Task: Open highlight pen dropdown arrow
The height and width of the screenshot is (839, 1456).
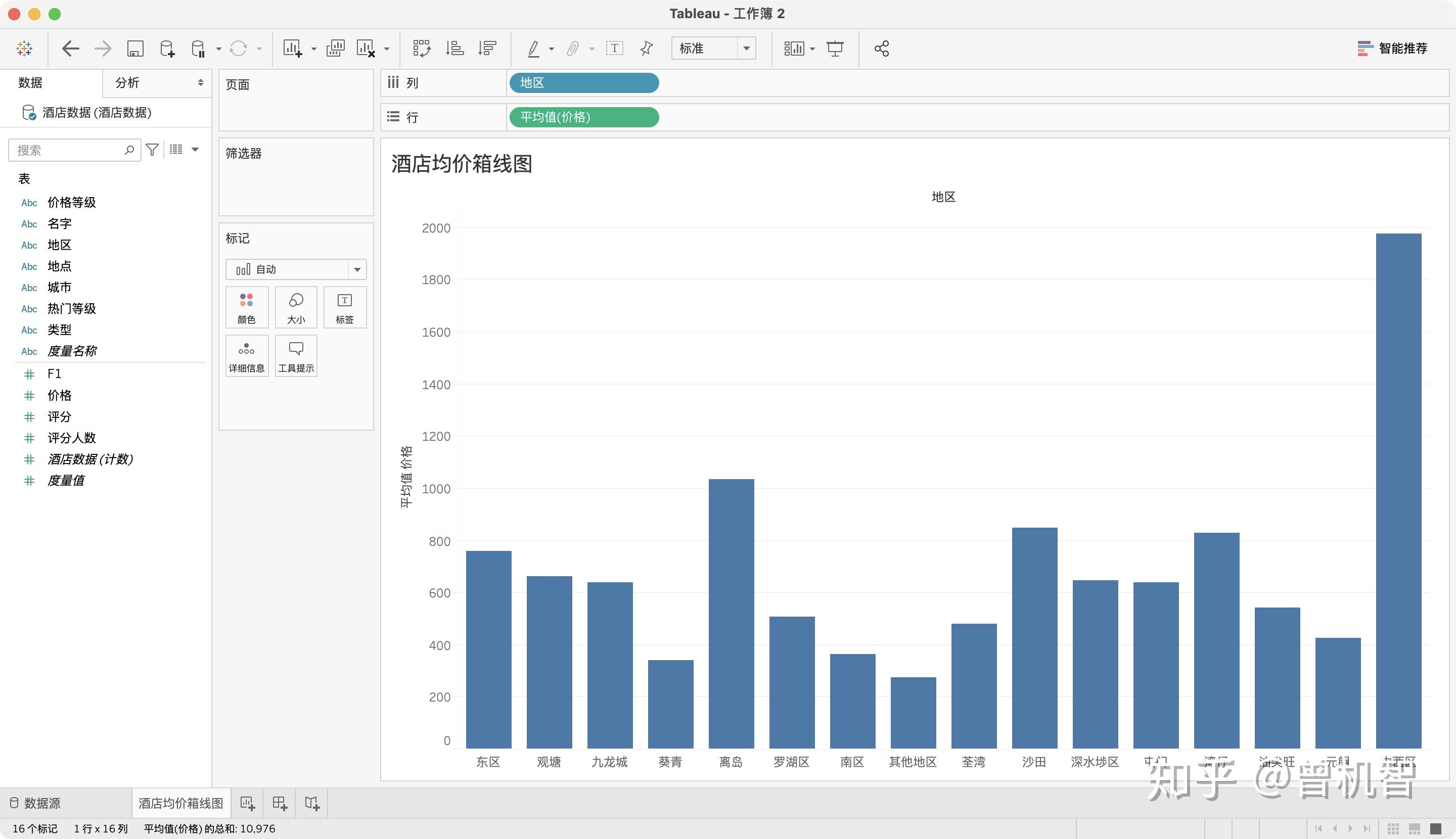Action: point(552,49)
